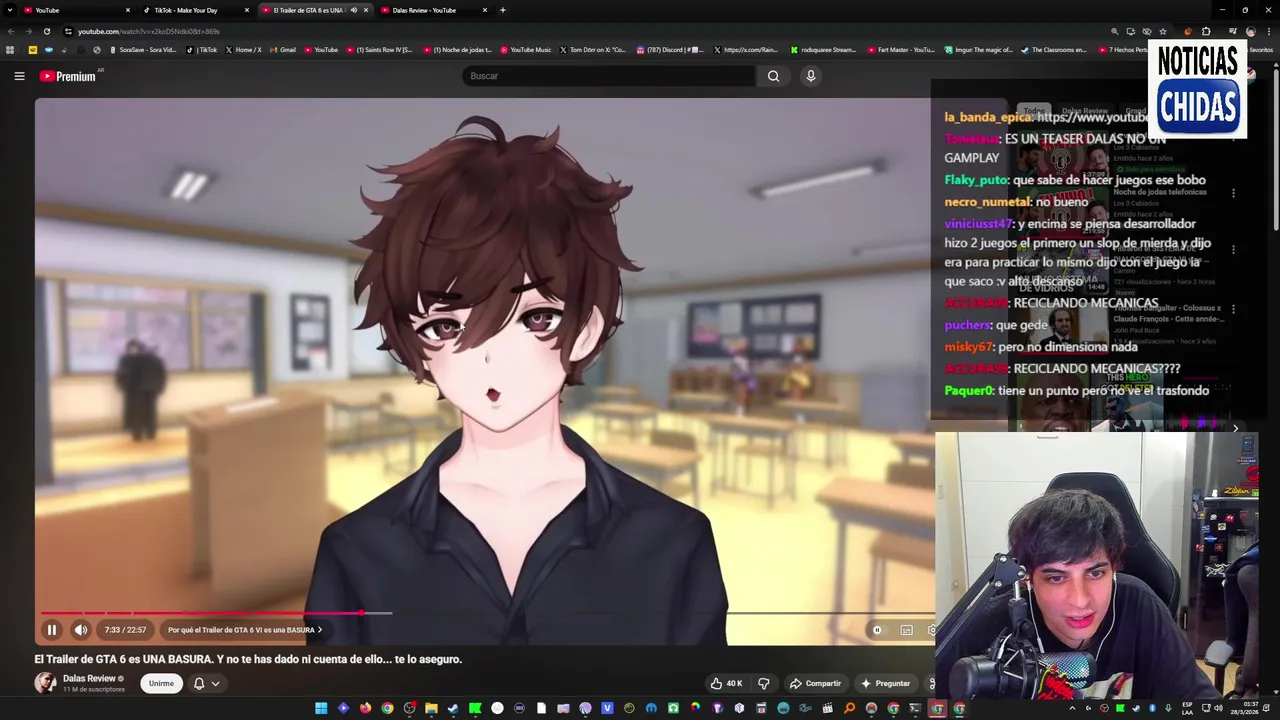The width and height of the screenshot is (1280, 720).
Task: Open YouTube Music bookmark
Action: pos(526,49)
